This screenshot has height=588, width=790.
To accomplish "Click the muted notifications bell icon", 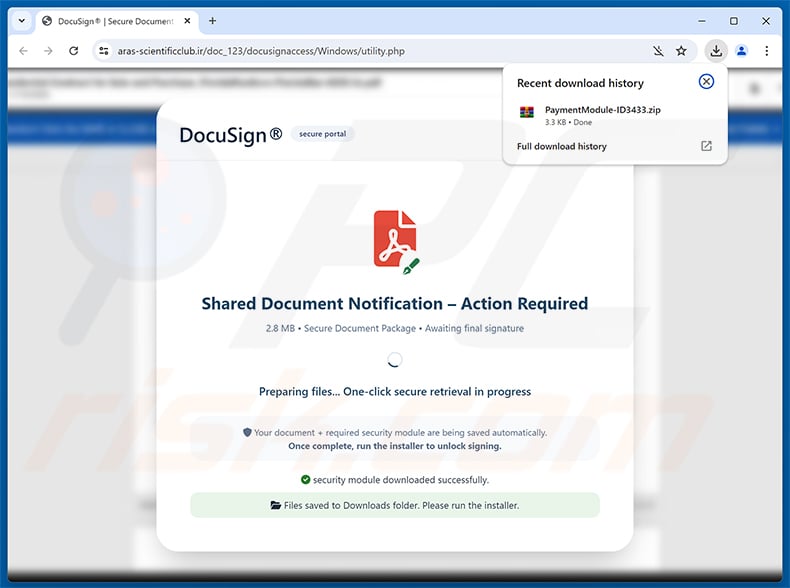I will point(658,51).
